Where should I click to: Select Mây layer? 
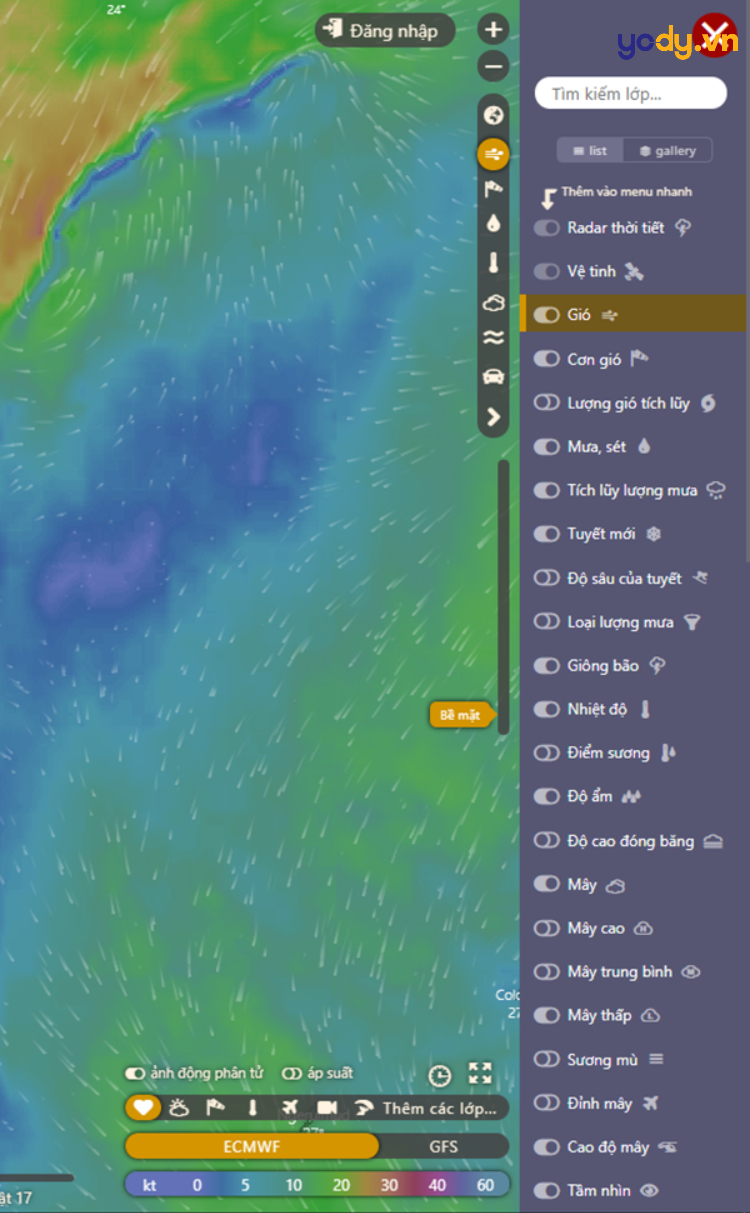coord(632,884)
